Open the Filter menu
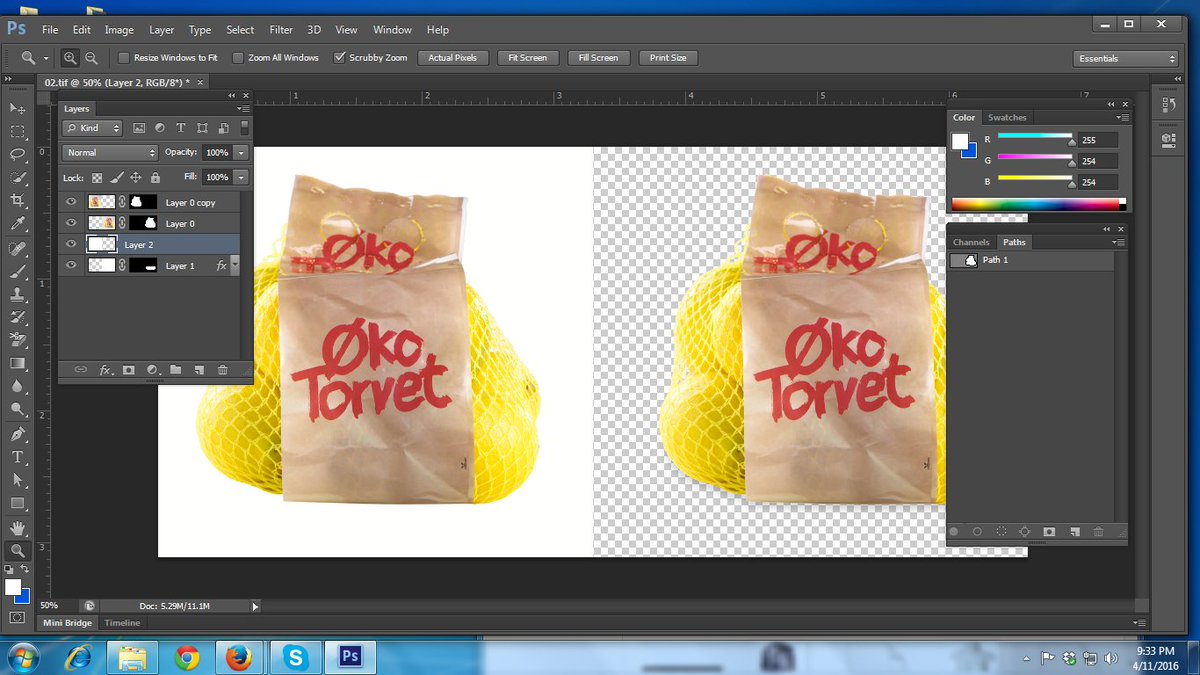The image size is (1200, 675). point(281,30)
